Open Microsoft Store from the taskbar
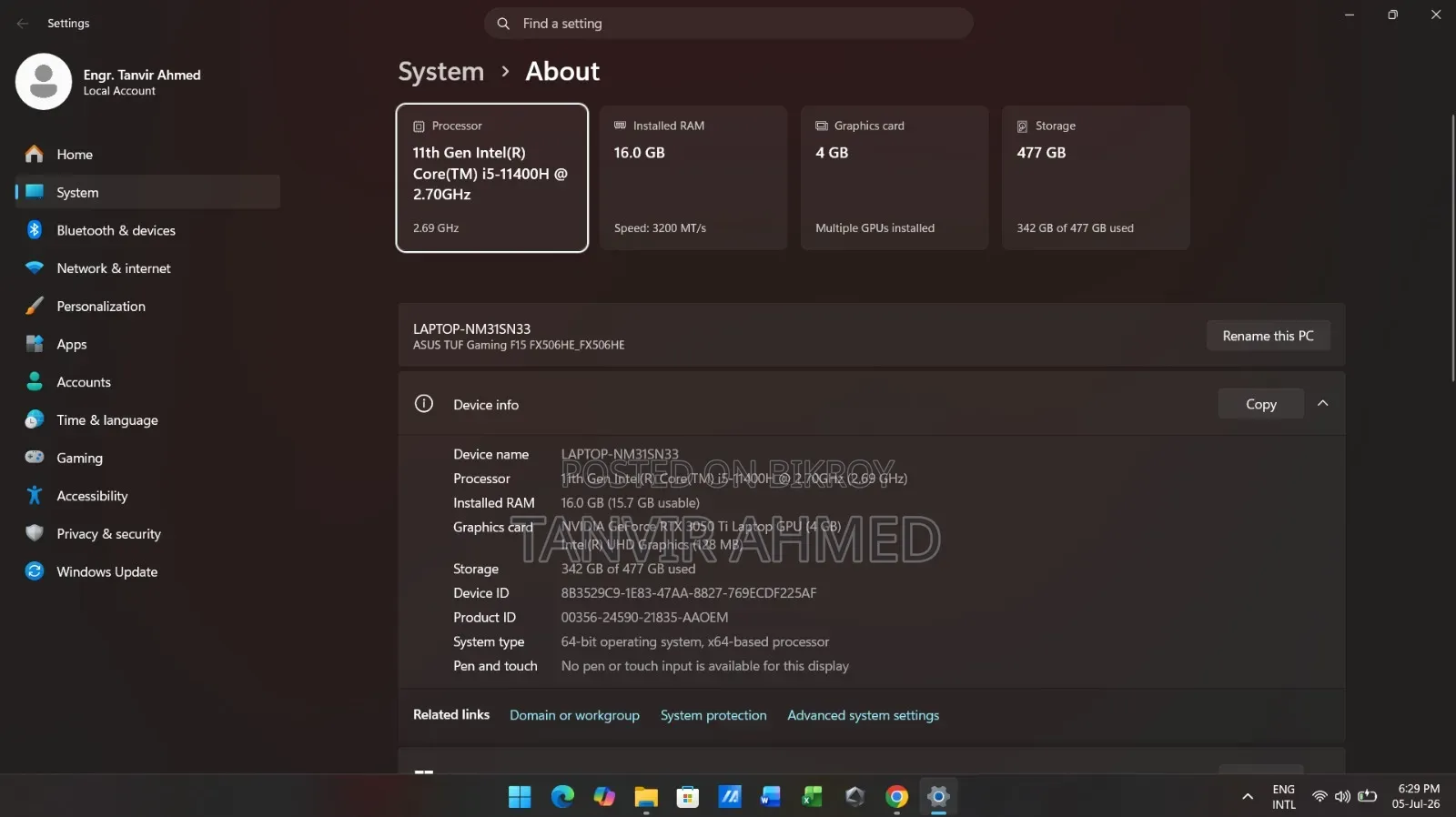The width and height of the screenshot is (1456, 817). [688, 797]
